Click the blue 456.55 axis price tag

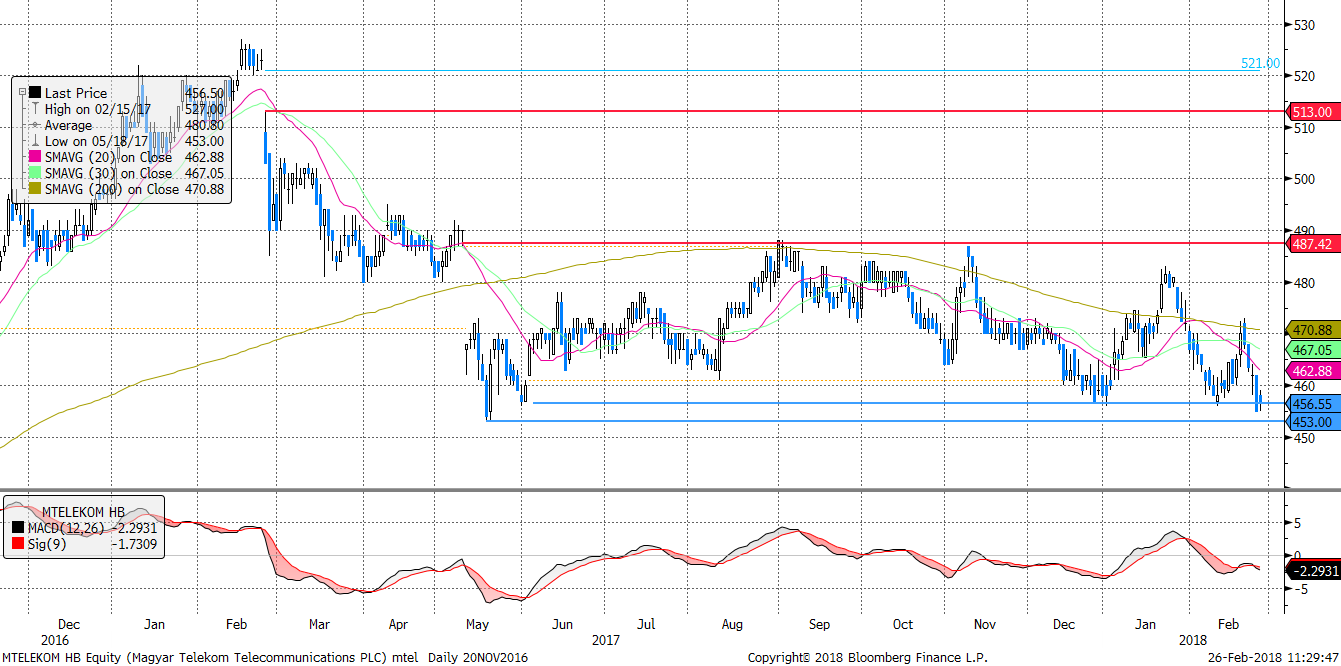click(x=1312, y=404)
